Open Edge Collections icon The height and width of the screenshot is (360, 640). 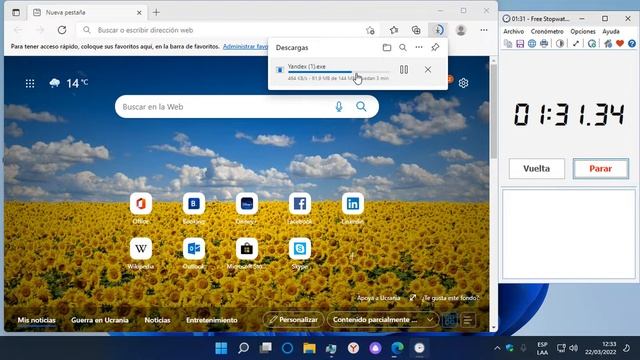416,30
